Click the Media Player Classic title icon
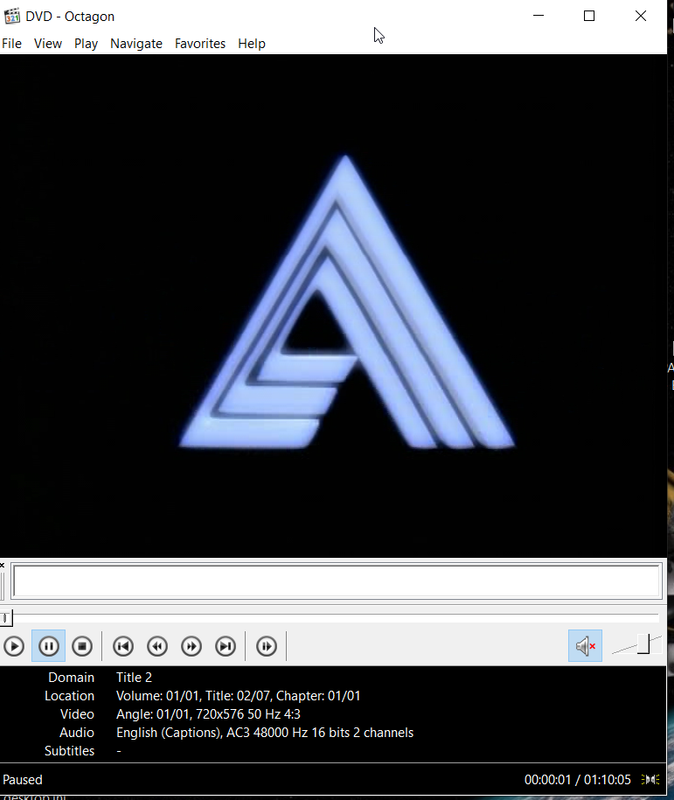674x800 pixels. click(x=12, y=16)
